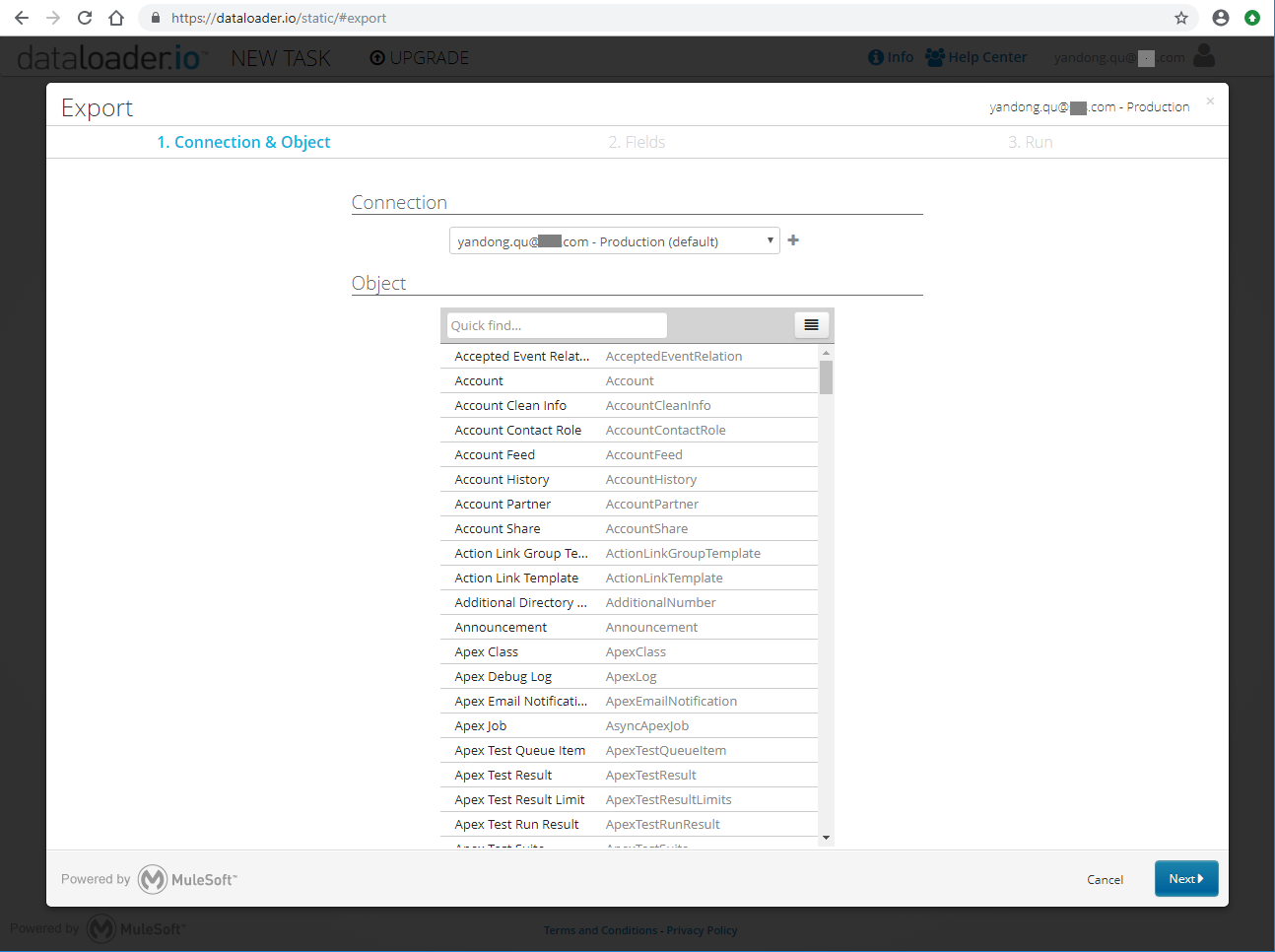Select the Account Contact Role object
Image resolution: width=1275 pixels, height=952 pixels.
[x=629, y=430]
